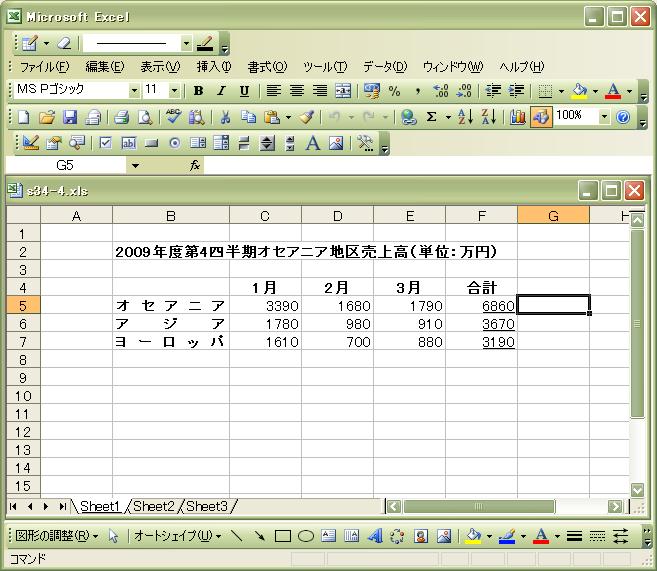
Task: Click the horizontal scrollbar thumb
Action: click(479, 506)
